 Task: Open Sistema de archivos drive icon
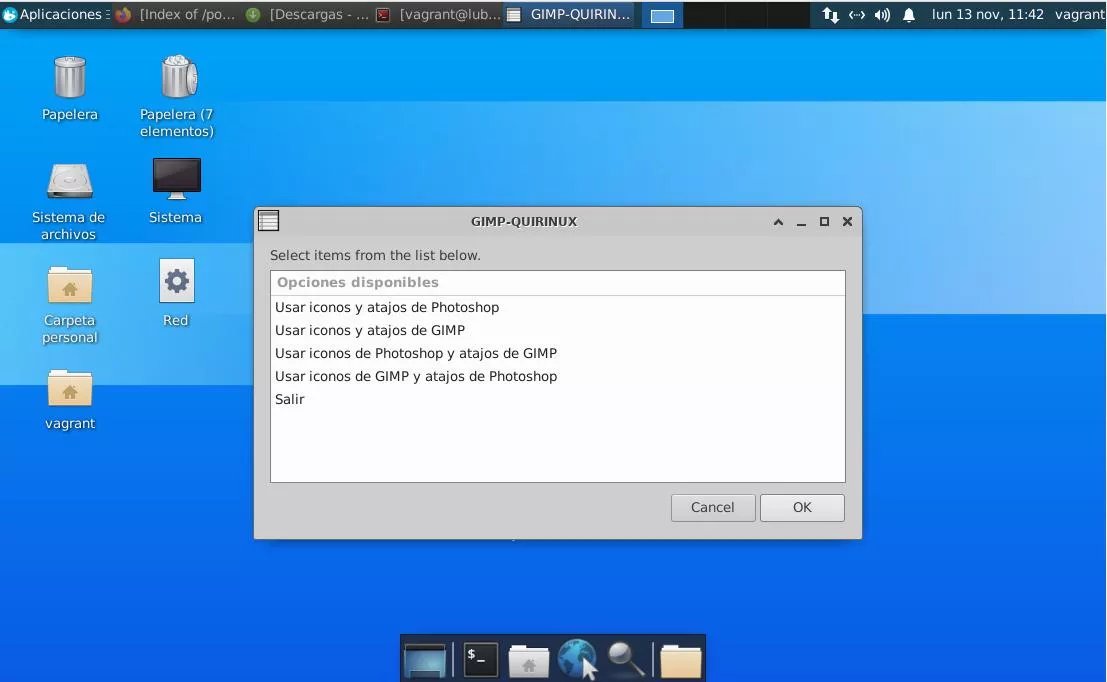pyautogui.click(x=69, y=181)
